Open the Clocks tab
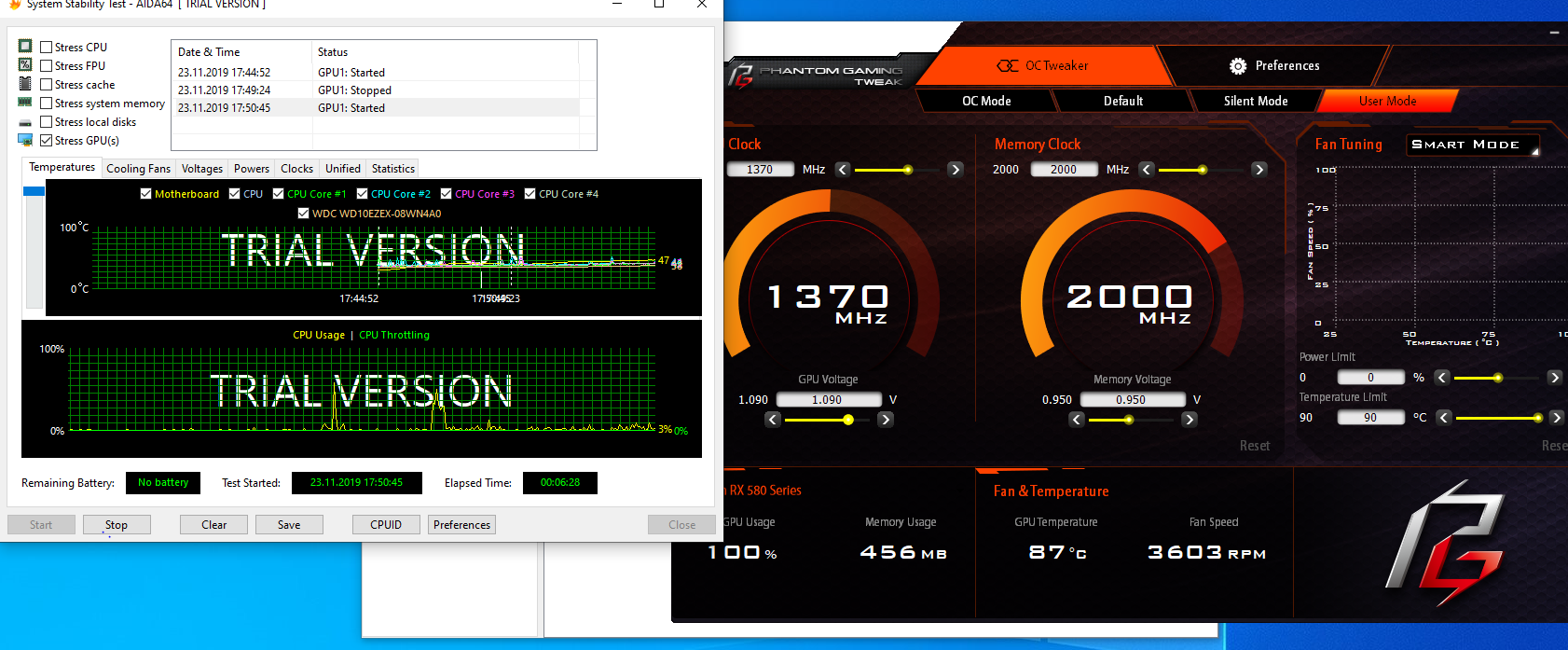 point(296,169)
